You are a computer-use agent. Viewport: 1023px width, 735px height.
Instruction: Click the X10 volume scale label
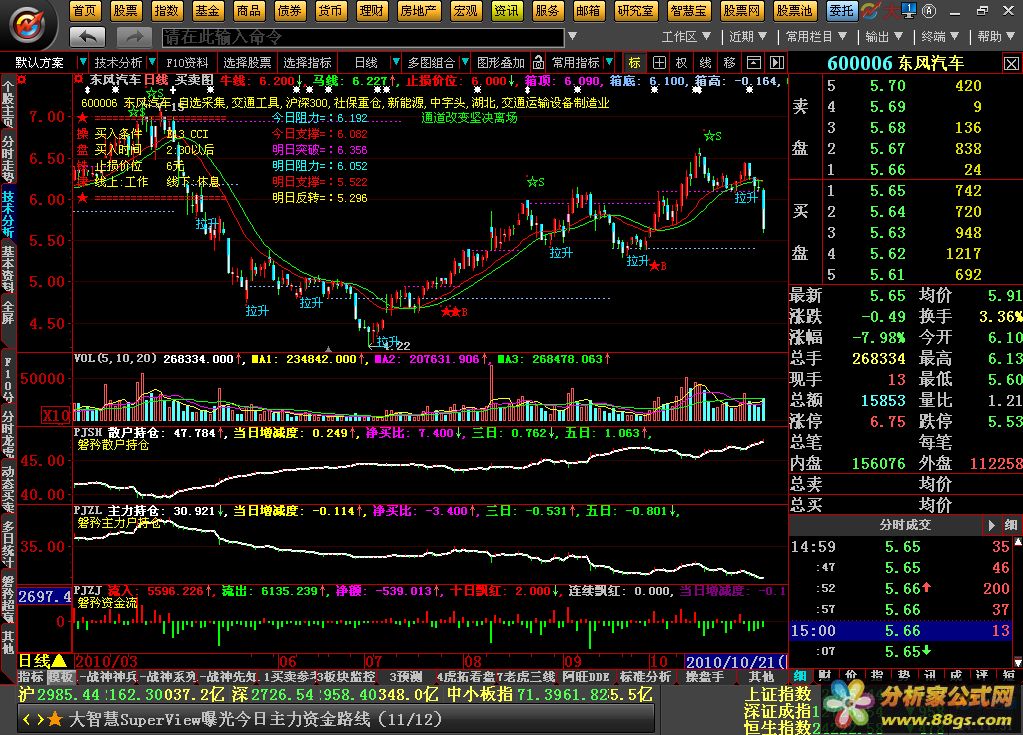click(55, 415)
